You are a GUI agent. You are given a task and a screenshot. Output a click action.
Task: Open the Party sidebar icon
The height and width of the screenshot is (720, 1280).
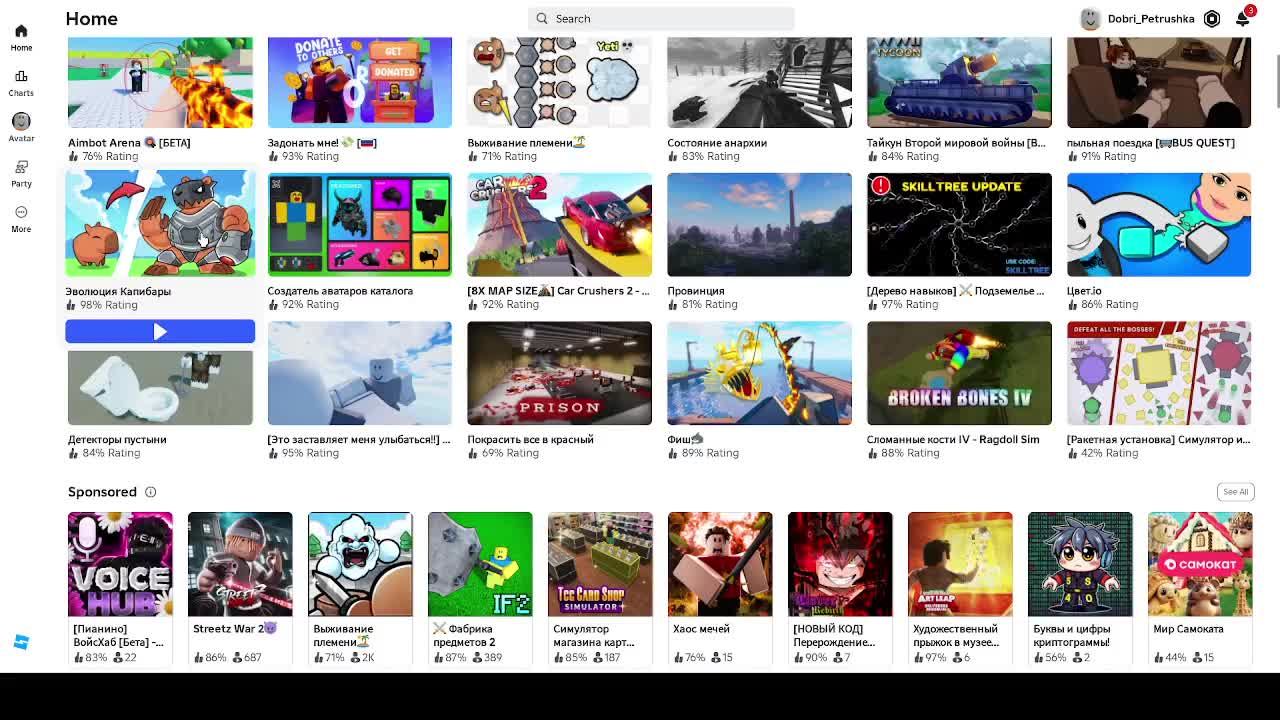click(21, 174)
